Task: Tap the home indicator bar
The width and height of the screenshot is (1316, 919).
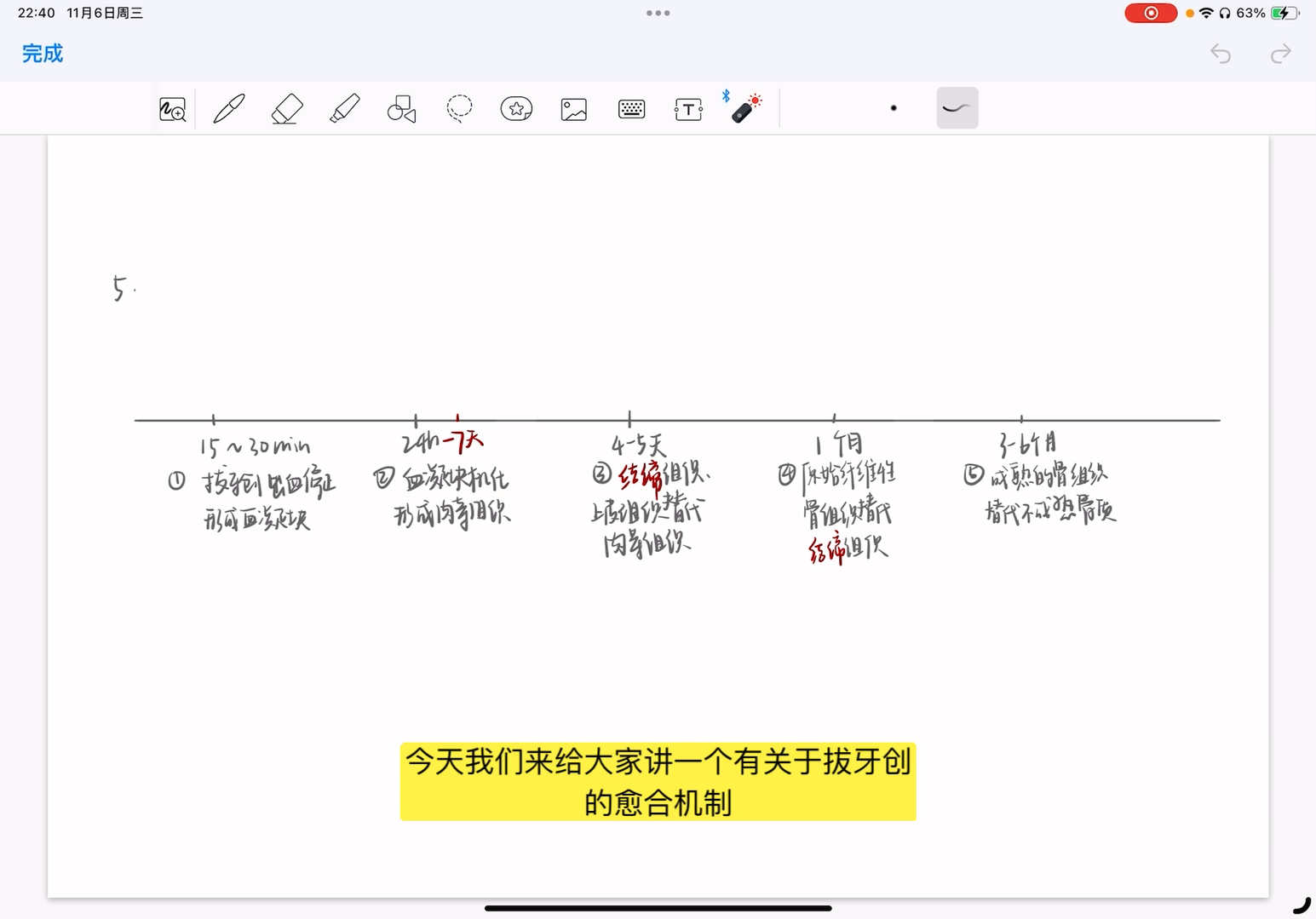Action: coord(658,908)
